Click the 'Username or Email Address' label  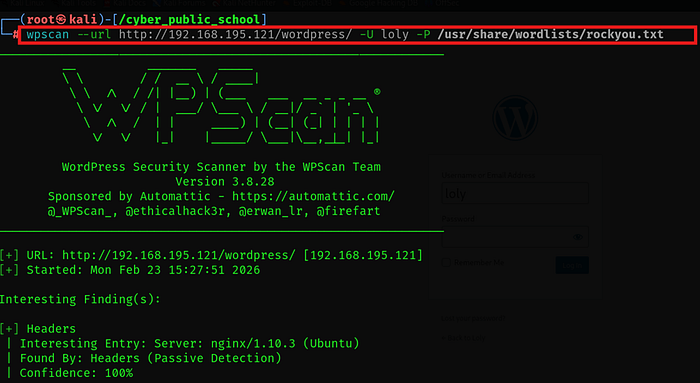pos(488,175)
